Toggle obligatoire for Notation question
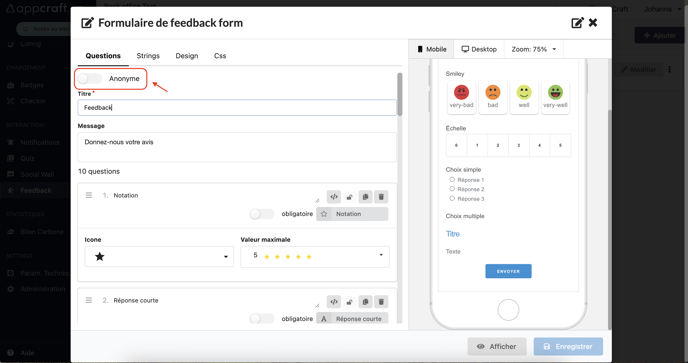Viewport: 688px width, 363px height. (262, 214)
